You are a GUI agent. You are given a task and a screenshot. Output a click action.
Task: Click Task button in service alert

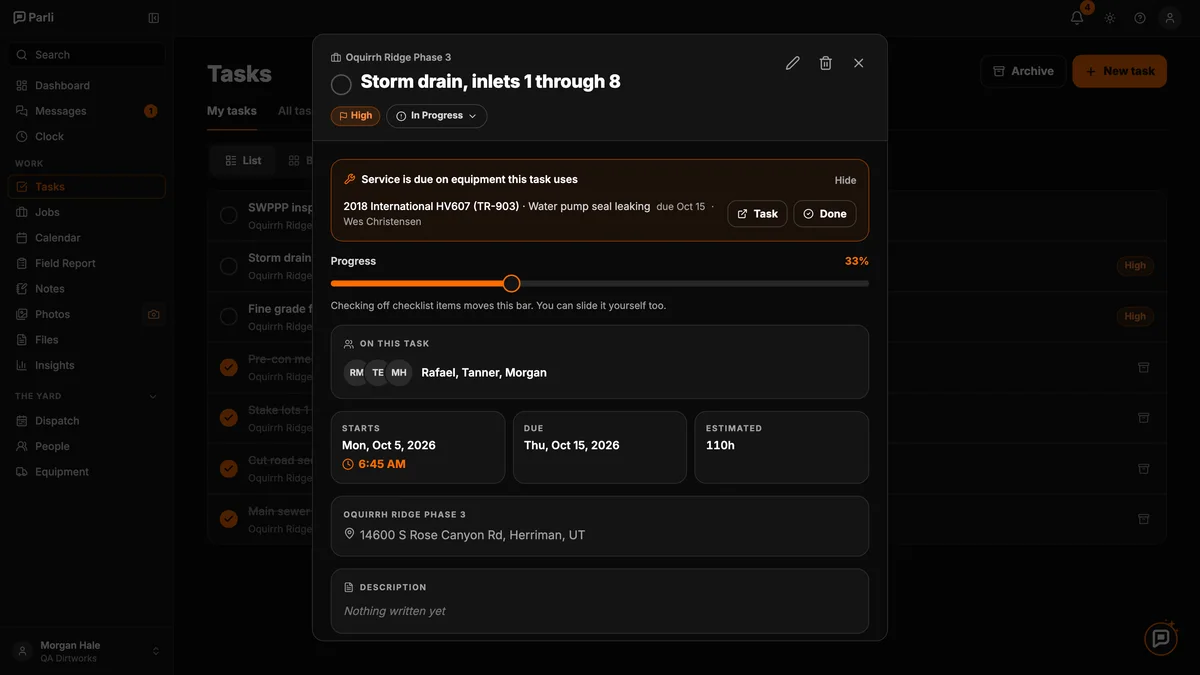[x=757, y=214]
